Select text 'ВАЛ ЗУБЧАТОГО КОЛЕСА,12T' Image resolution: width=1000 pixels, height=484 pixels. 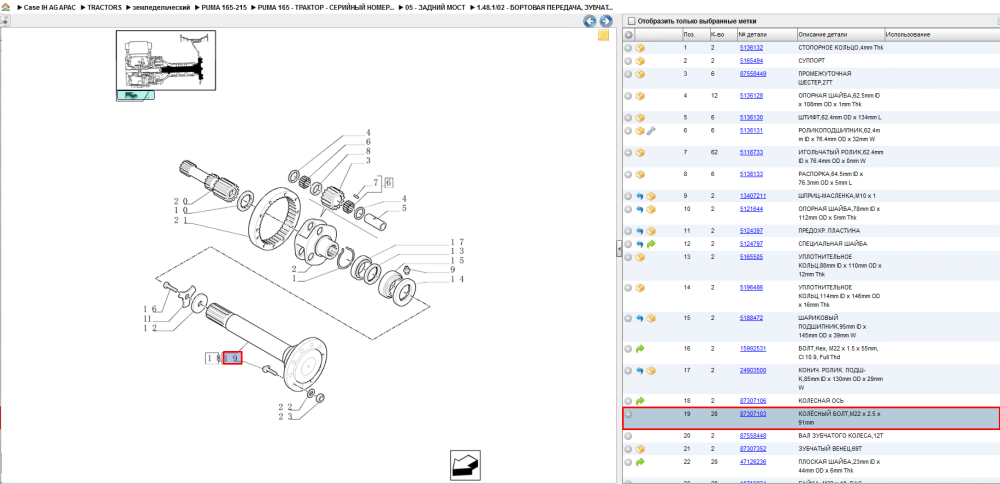click(x=840, y=436)
